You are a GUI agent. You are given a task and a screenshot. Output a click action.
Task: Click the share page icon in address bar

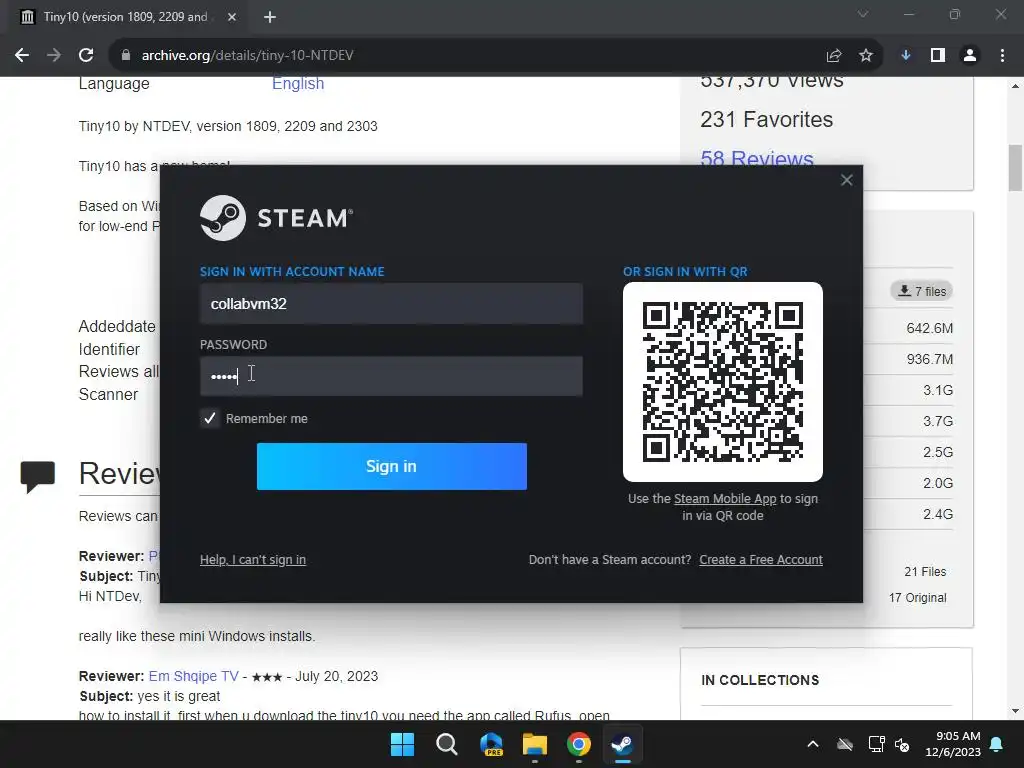click(833, 56)
